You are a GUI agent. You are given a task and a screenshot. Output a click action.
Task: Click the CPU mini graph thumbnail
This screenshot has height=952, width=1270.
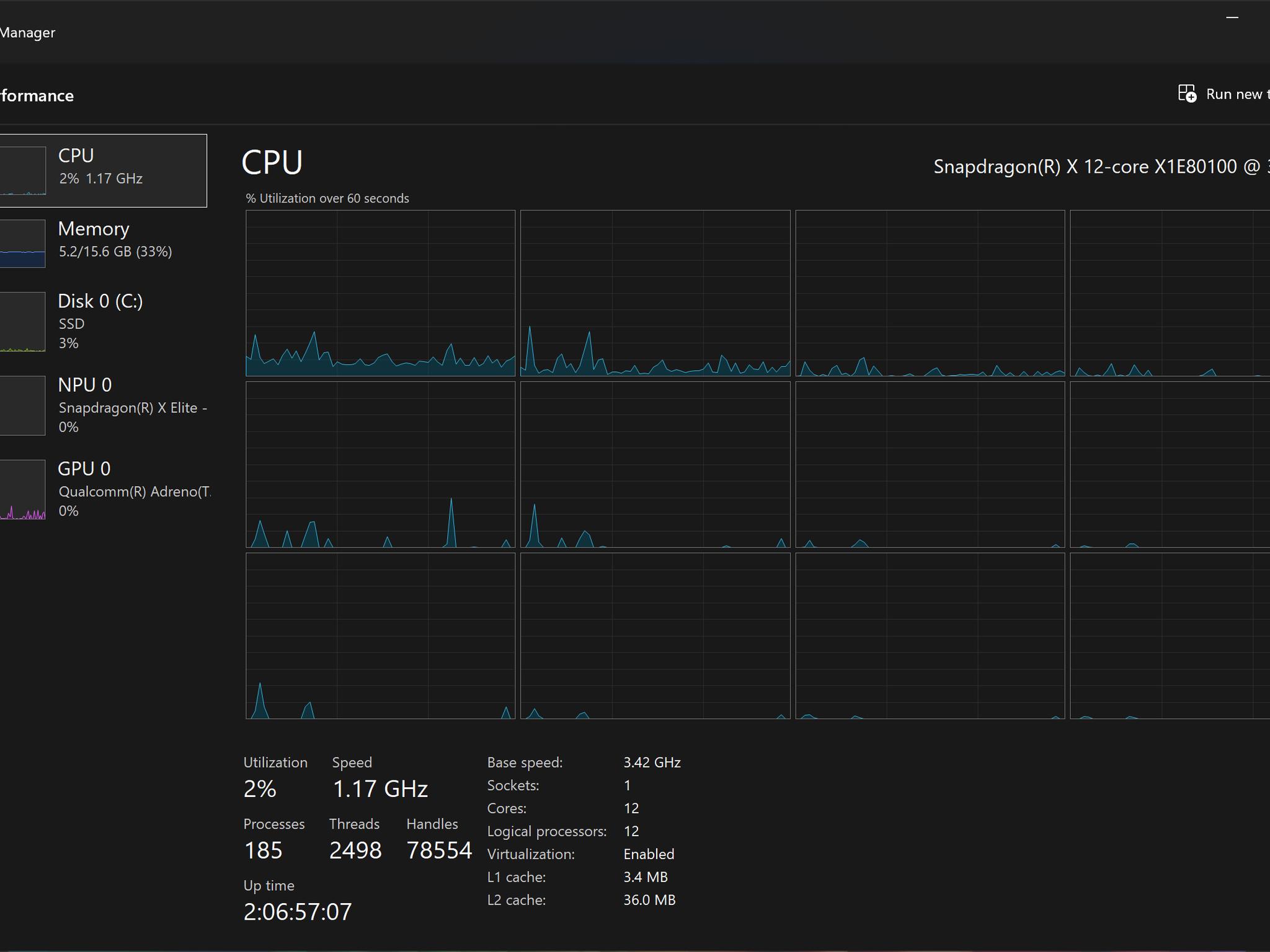click(x=22, y=170)
